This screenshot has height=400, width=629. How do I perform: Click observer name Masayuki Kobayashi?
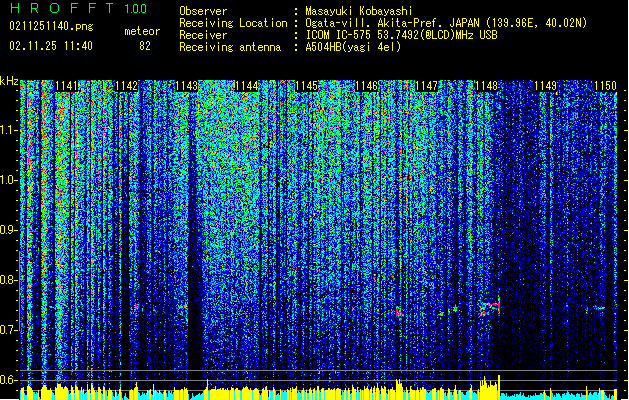pyautogui.click(x=359, y=11)
